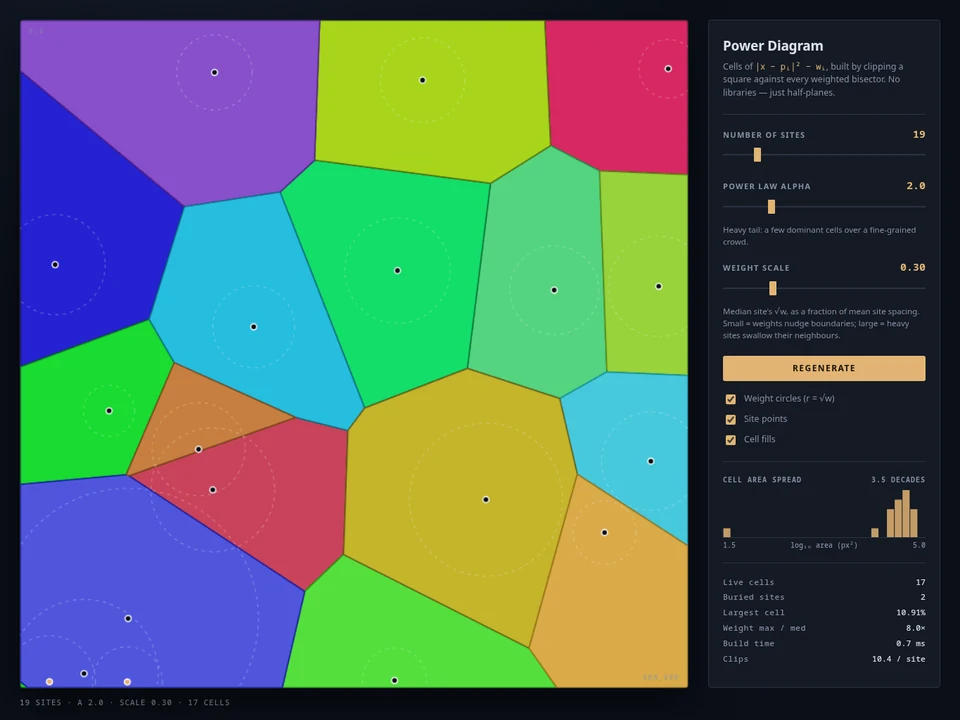Click the Live cells value 17
Viewport: 960px width, 720px height.
point(920,582)
